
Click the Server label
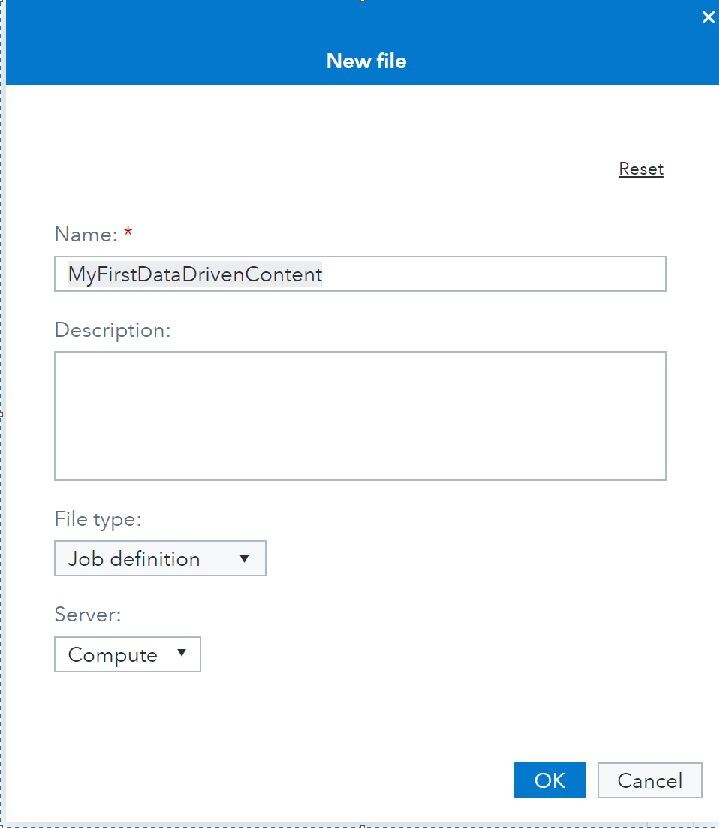click(87, 615)
